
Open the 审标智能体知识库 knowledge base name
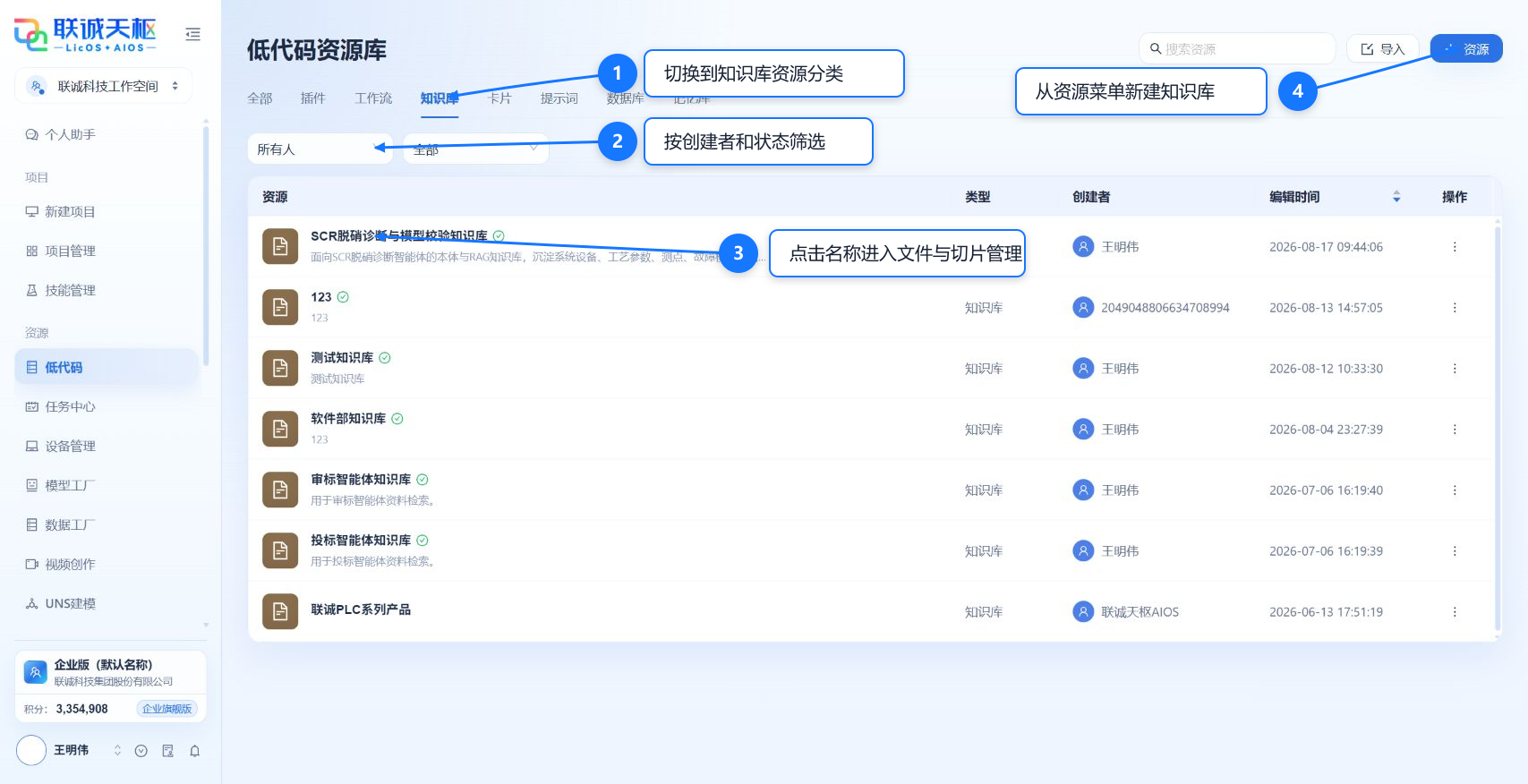(x=361, y=480)
